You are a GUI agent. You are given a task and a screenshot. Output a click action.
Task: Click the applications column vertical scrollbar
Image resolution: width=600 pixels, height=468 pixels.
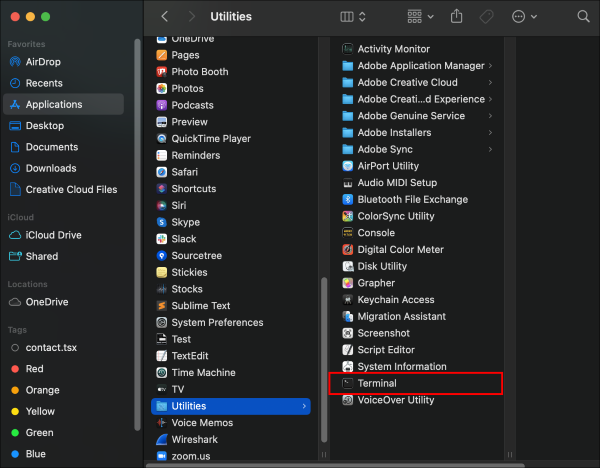pos(324,360)
